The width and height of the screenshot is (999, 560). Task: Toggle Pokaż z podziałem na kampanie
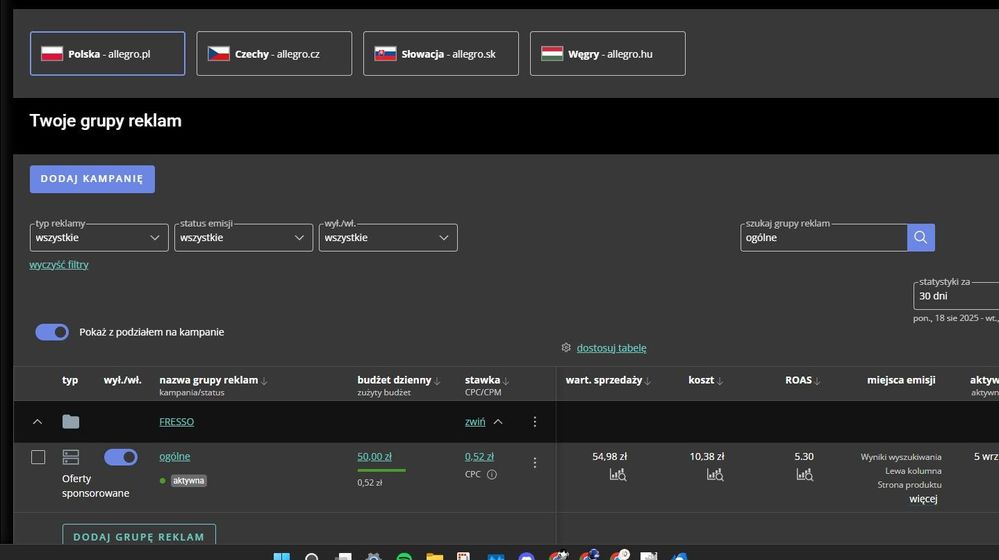click(x=52, y=332)
